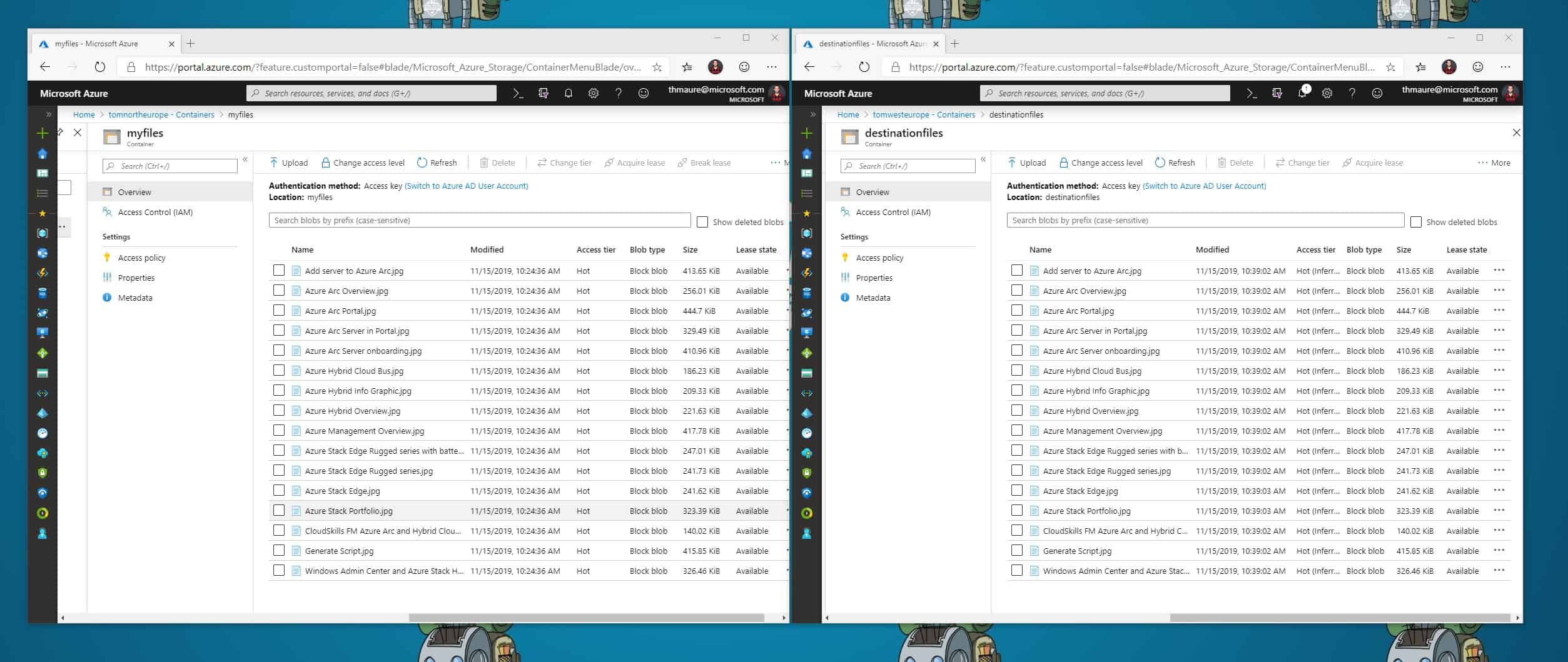Open favorites list icon in destinationfiles browser toolbar
Image resolution: width=1568 pixels, height=662 pixels.
pos(1421,67)
